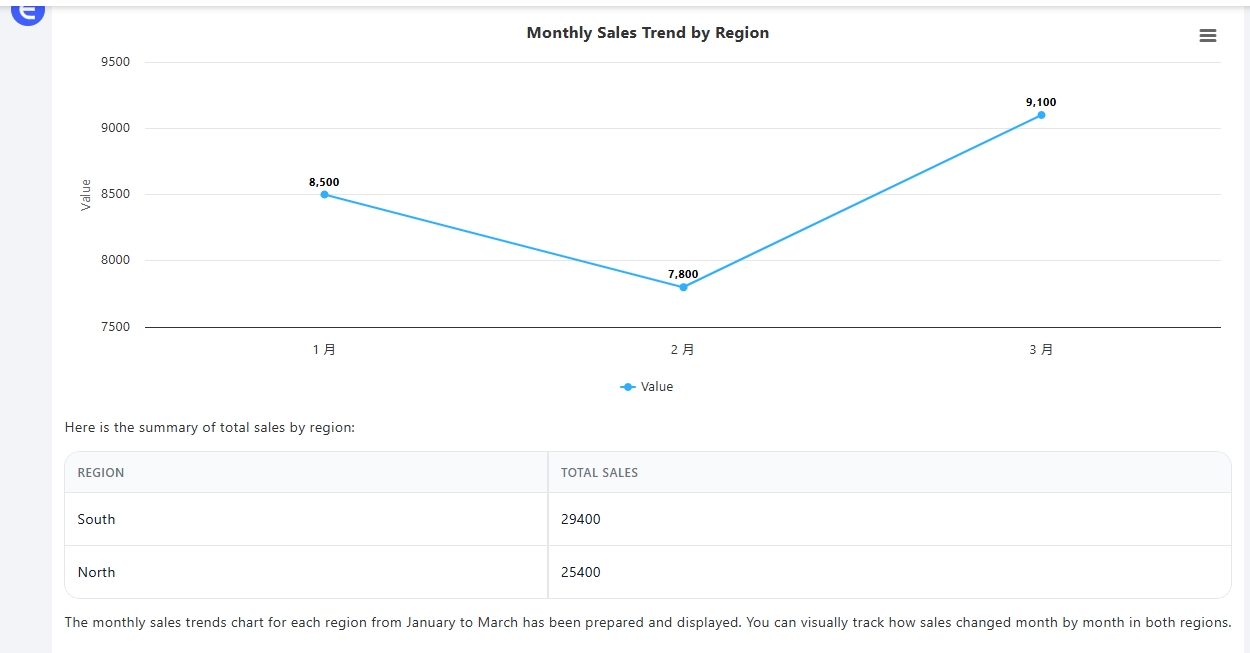Click the 3月 x-axis label
The height and width of the screenshot is (653, 1250).
pos(1040,350)
